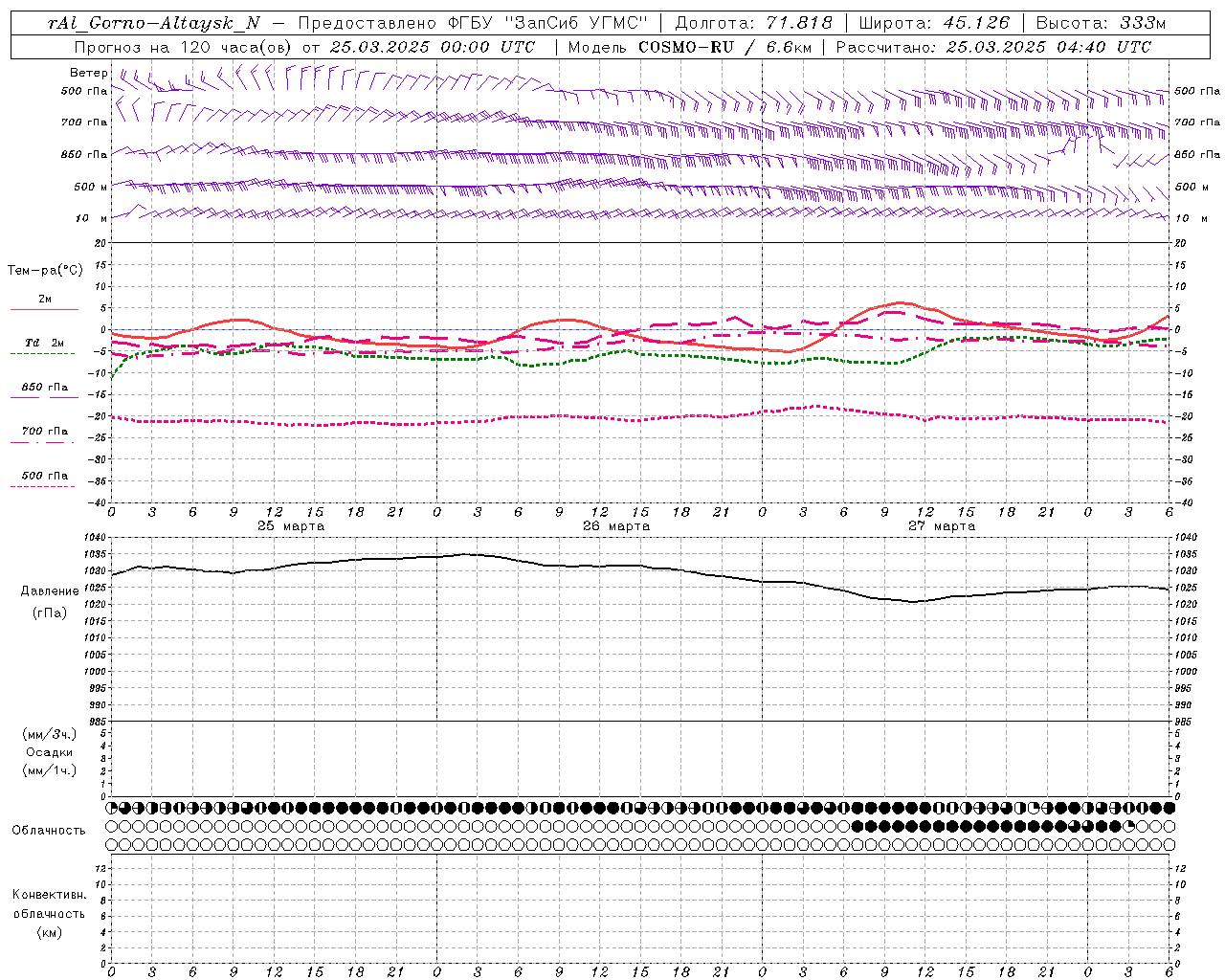Click the 850 гПа temperature legend entry

pos(45,388)
